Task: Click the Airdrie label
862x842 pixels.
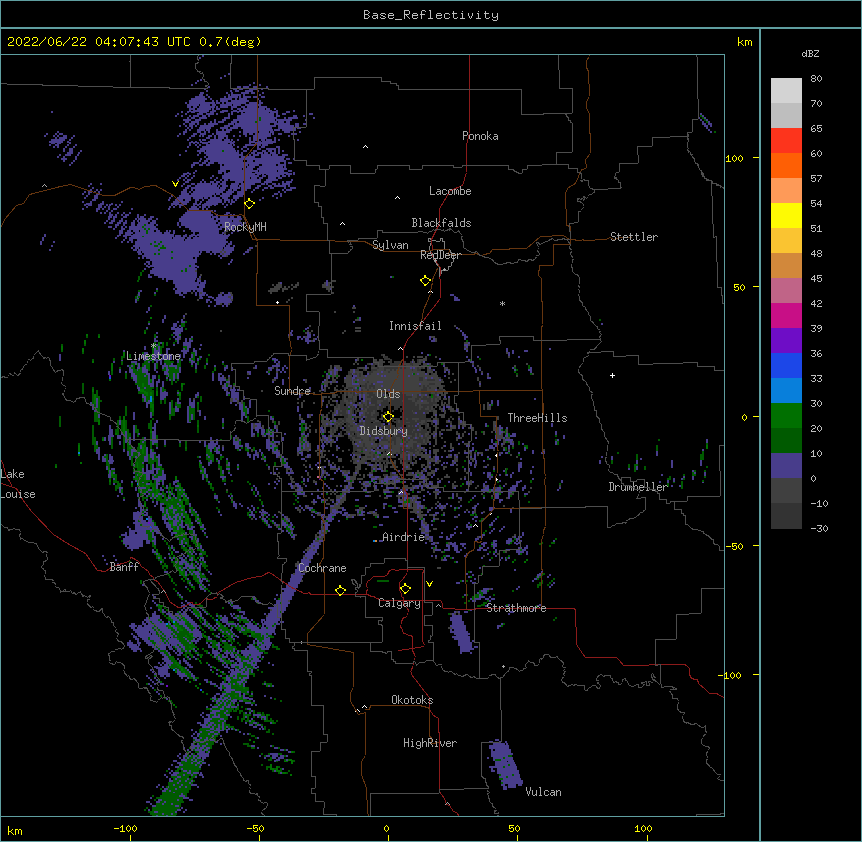Action: [x=404, y=537]
